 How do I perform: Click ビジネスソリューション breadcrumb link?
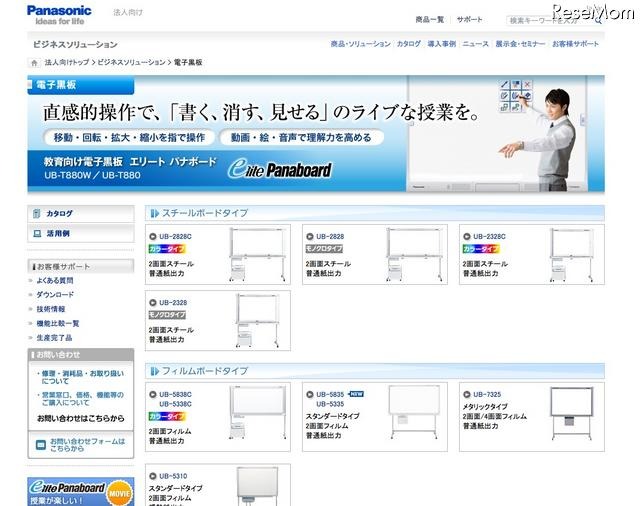[x=131, y=62]
